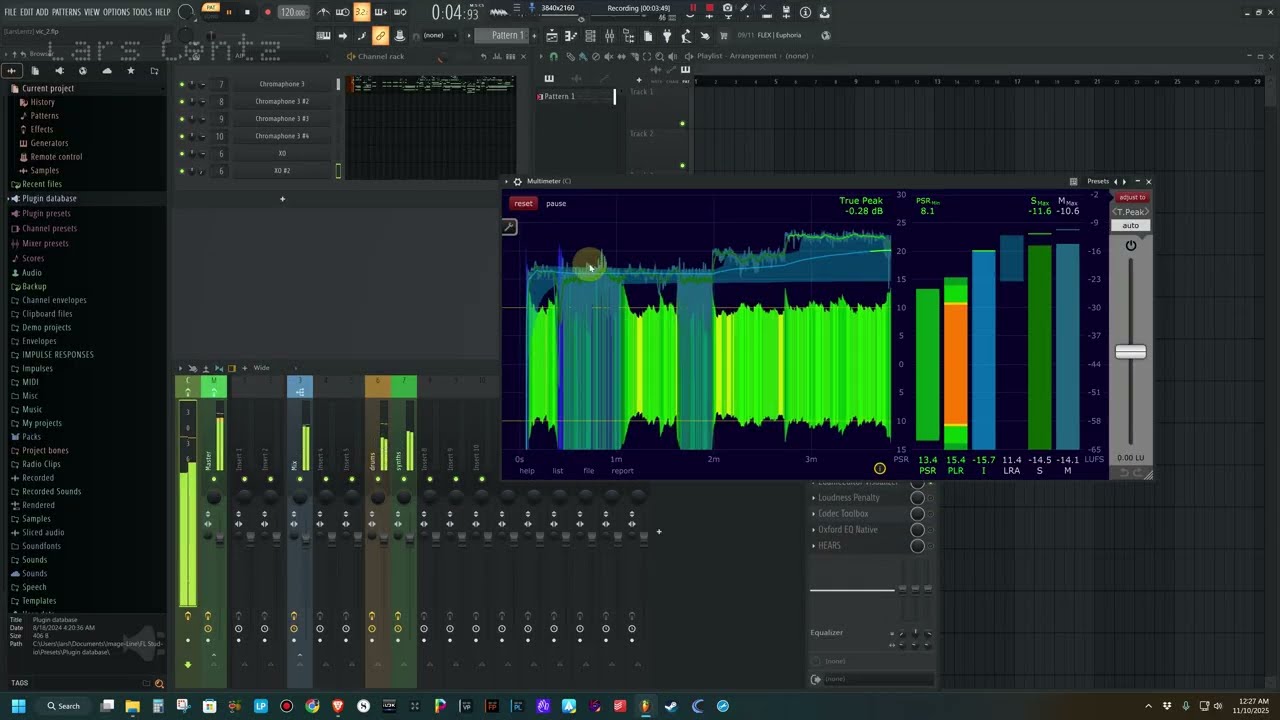Select the Chromaphone 3 #2 channel button
Image resolution: width=1280 pixels, height=720 pixels.
click(282, 101)
